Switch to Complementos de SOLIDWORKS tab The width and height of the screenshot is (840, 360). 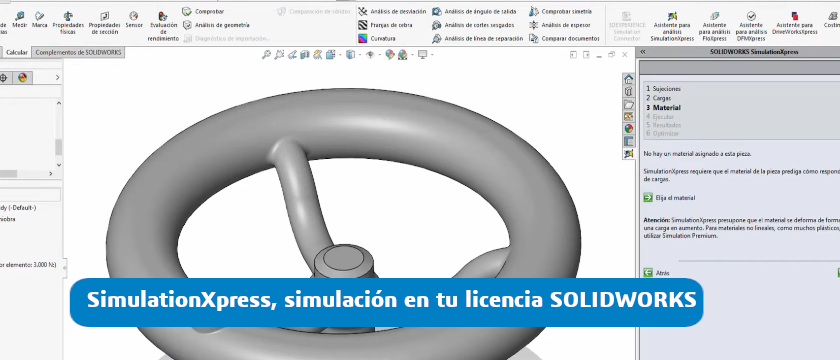click(x=78, y=52)
